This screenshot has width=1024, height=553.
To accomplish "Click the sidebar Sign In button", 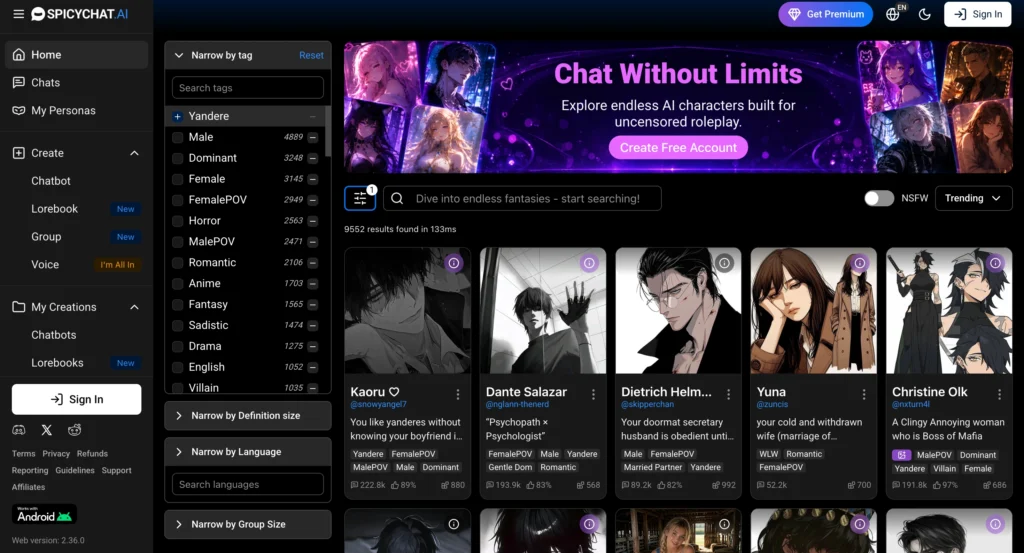I will [x=76, y=399].
